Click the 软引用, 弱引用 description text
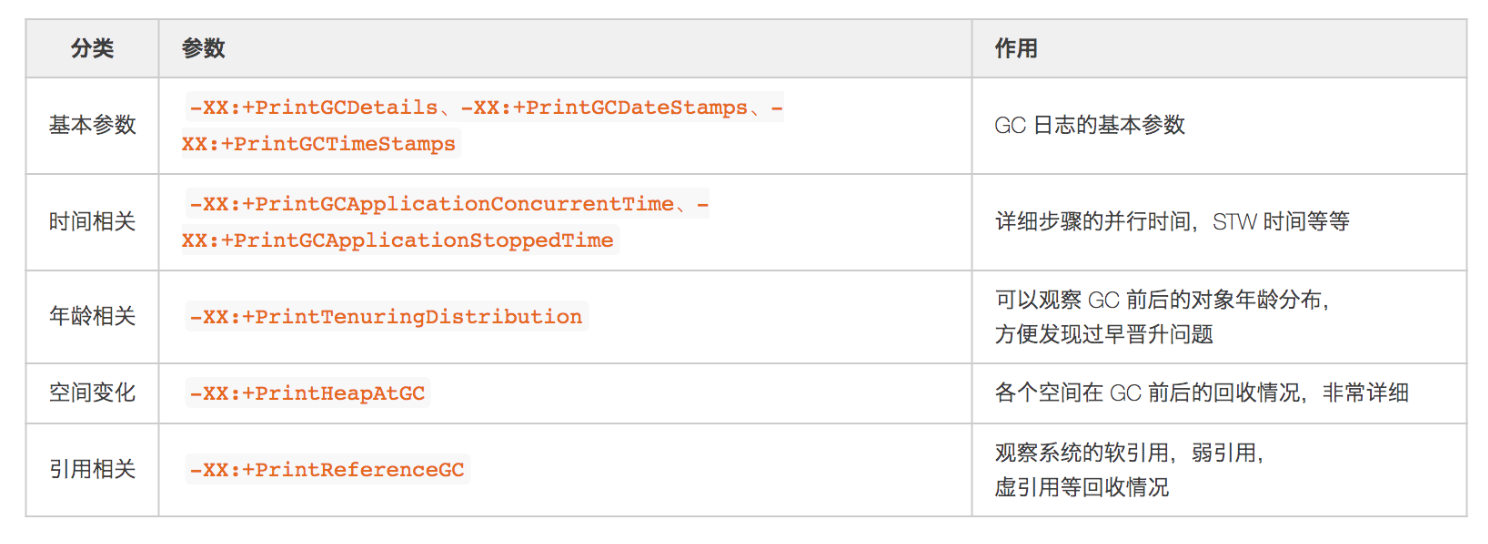The height and width of the screenshot is (544, 1488). (1130, 452)
